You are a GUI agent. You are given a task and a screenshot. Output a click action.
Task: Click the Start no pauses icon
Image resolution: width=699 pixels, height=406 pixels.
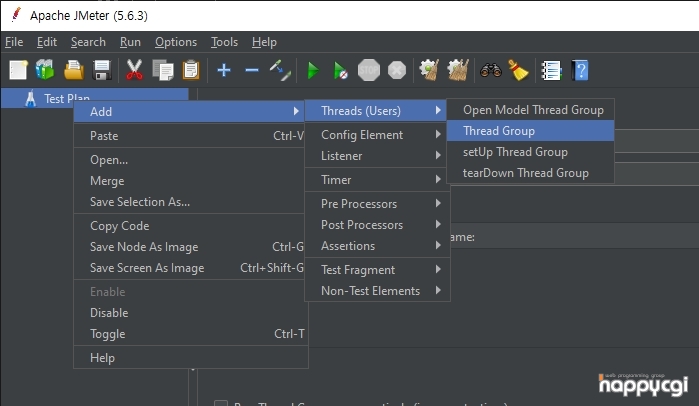pos(341,70)
